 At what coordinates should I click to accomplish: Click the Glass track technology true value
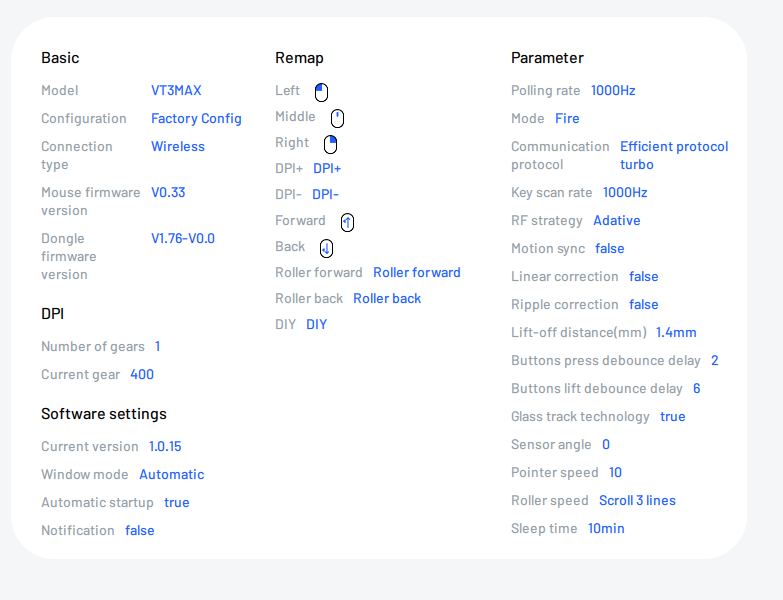tap(673, 416)
